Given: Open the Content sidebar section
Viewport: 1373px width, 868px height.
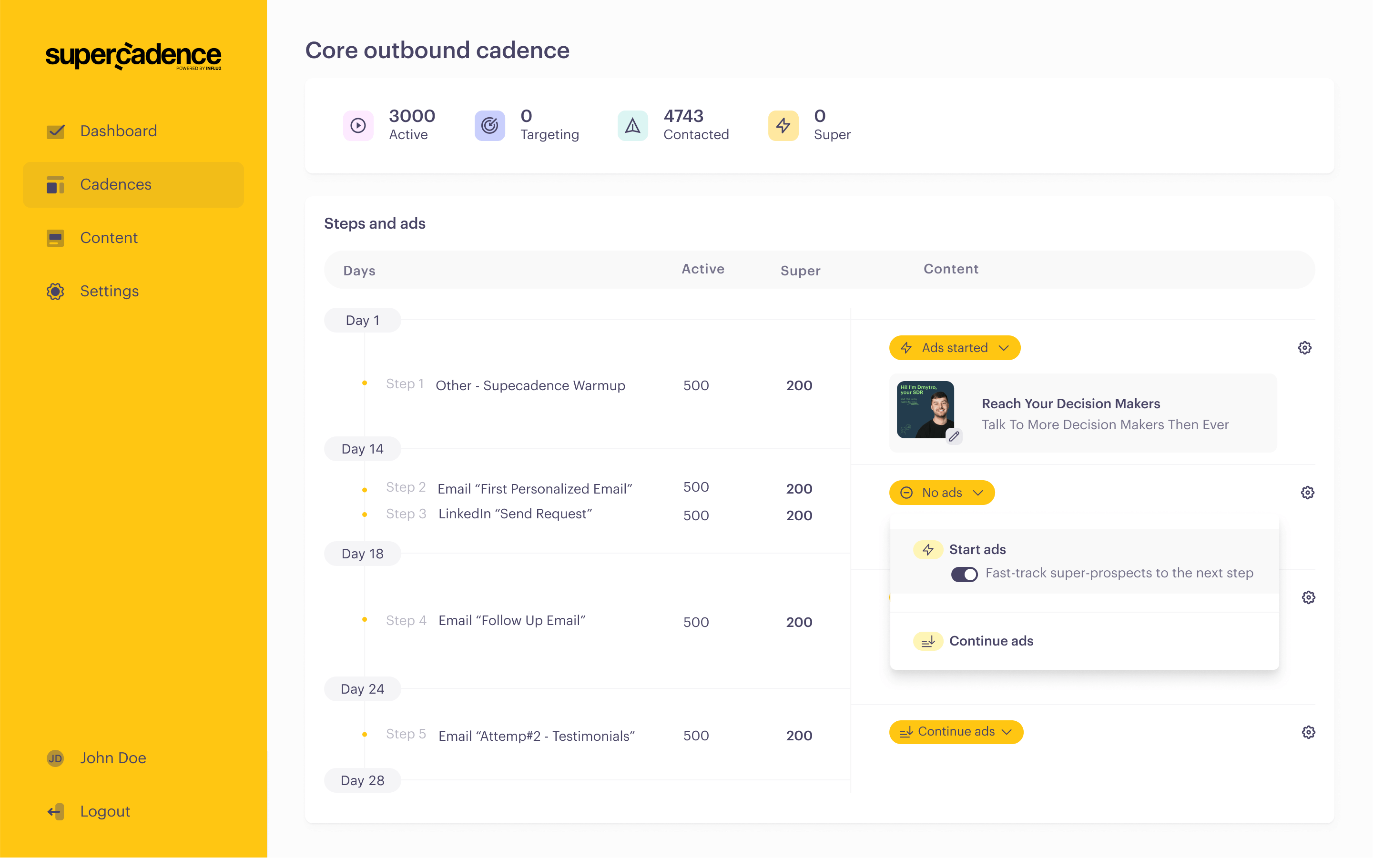Looking at the screenshot, I should pyautogui.click(x=108, y=238).
